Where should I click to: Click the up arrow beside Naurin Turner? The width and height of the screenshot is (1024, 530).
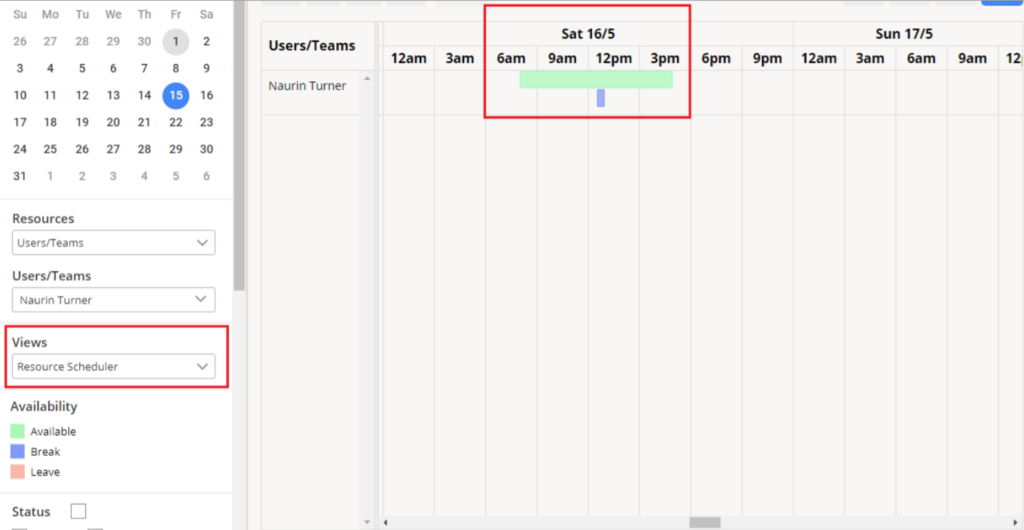click(x=367, y=79)
